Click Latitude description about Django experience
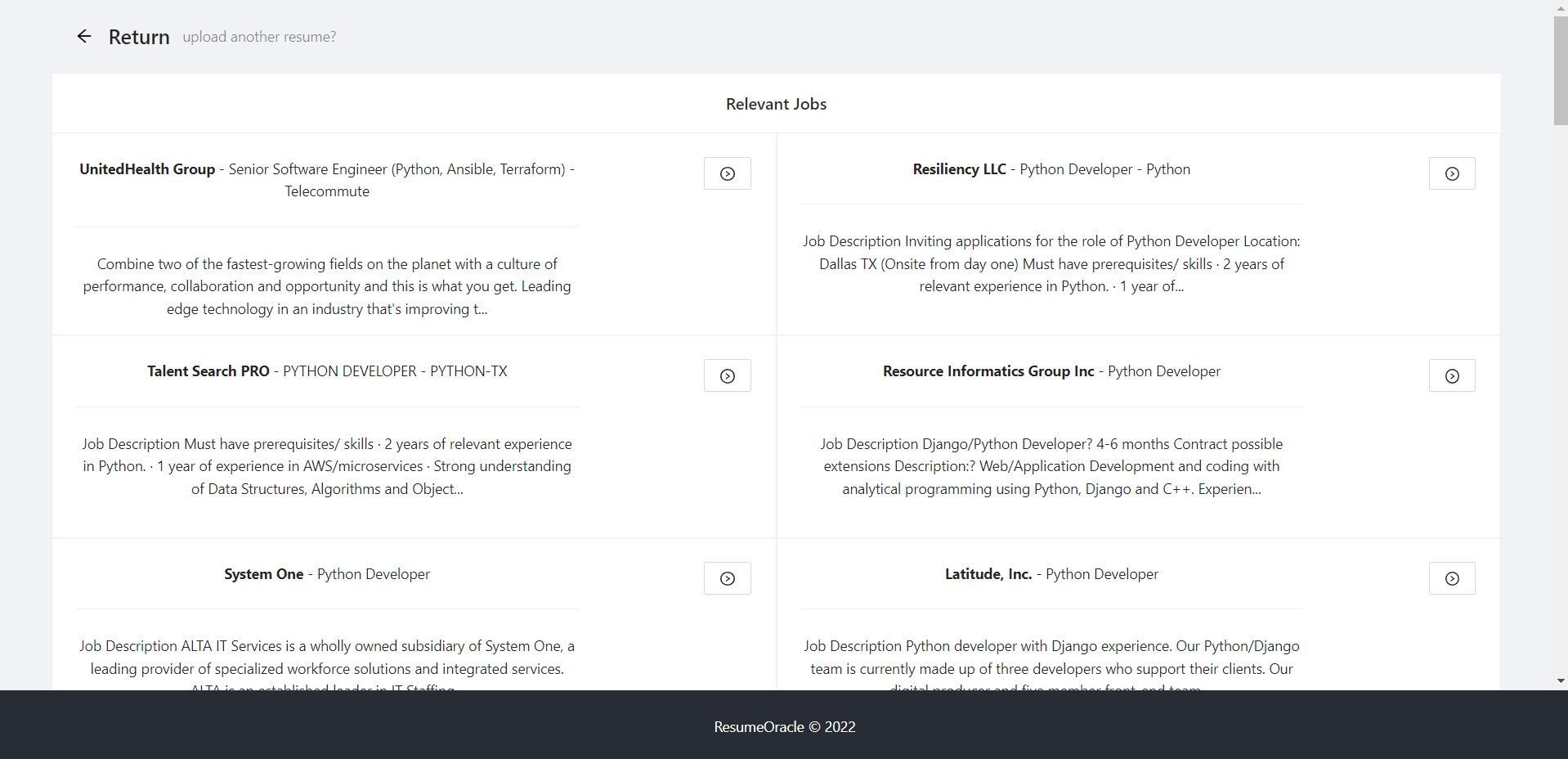This screenshot has height=759, width=1568. click(x=1051, y=663)
